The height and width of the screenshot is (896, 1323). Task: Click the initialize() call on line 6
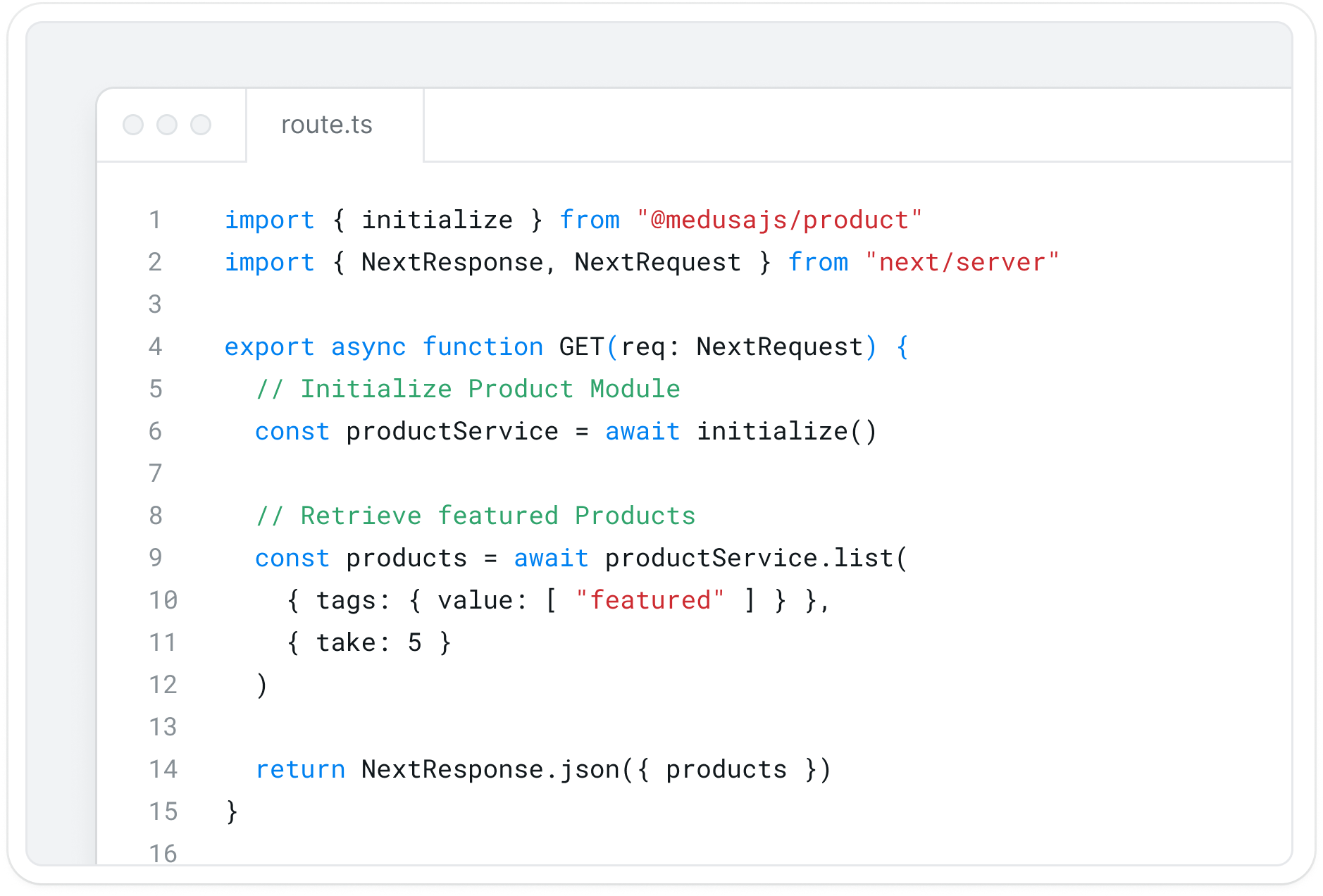(787, 431)
